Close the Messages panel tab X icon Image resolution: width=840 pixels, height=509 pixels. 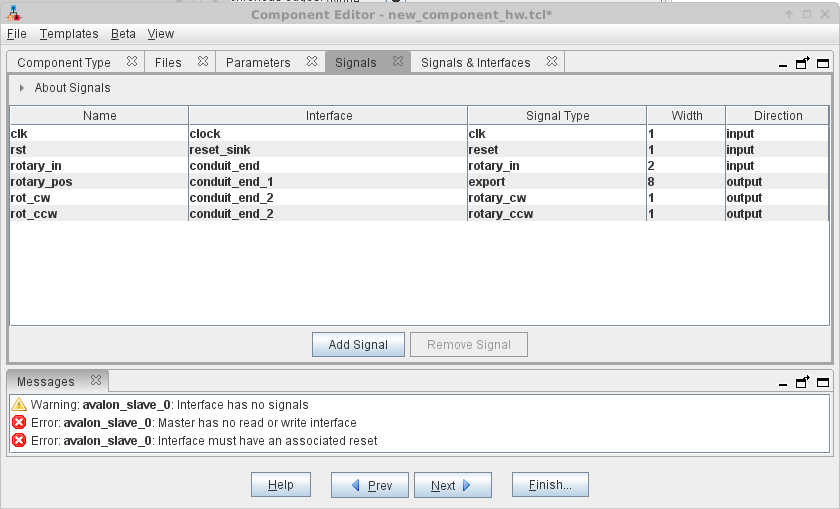(96, 381)
